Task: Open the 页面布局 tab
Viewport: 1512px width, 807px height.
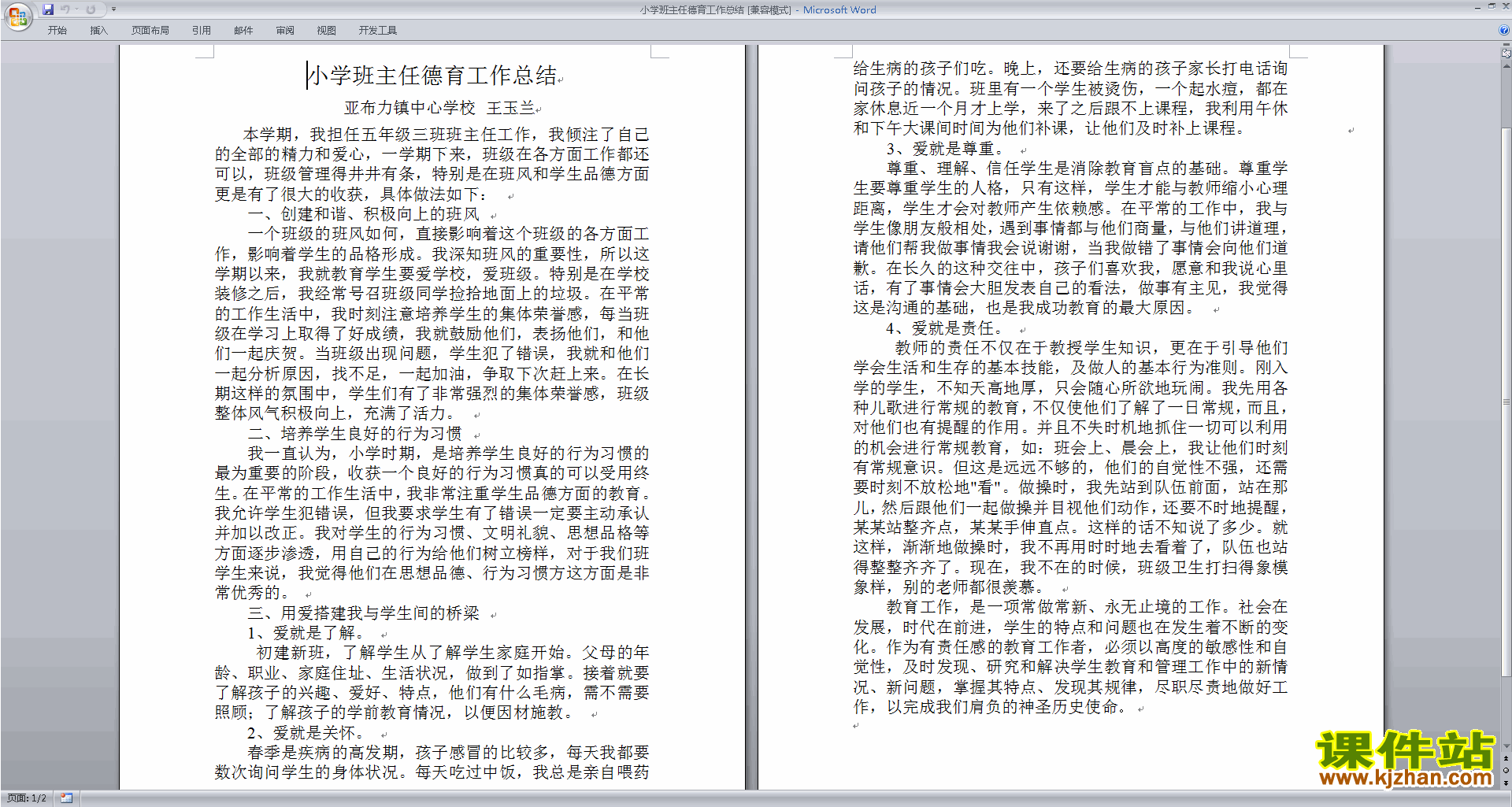Action: (150, 30)
